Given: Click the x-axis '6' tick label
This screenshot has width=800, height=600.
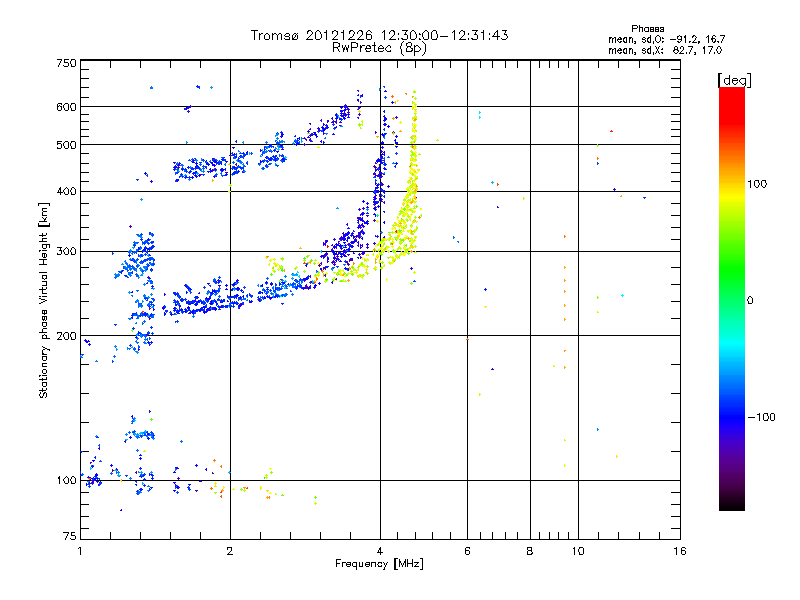Looking at the screenshot, I should (467, 551).
